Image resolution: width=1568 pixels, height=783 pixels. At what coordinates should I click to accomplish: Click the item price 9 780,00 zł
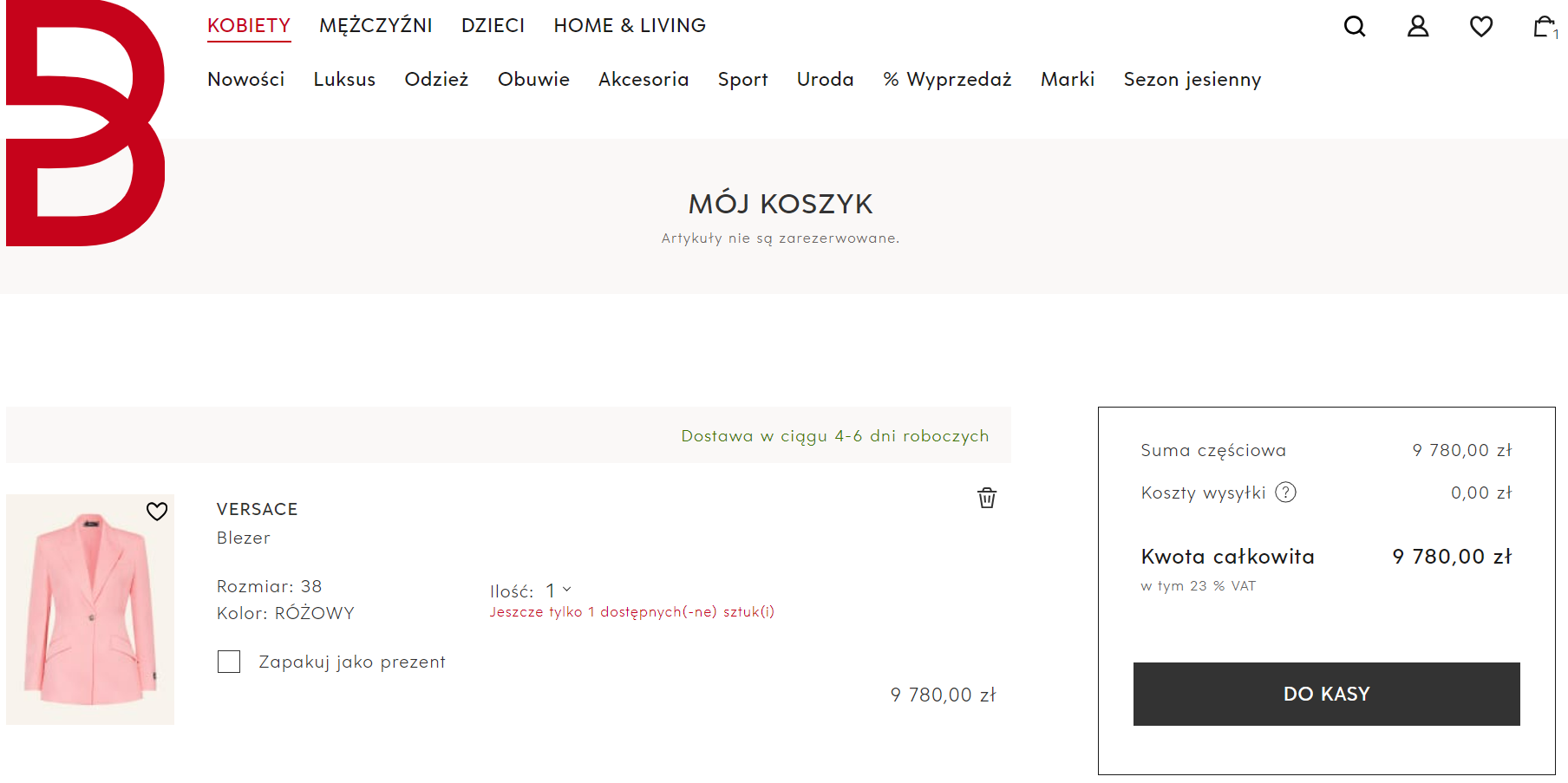(944, 695)
